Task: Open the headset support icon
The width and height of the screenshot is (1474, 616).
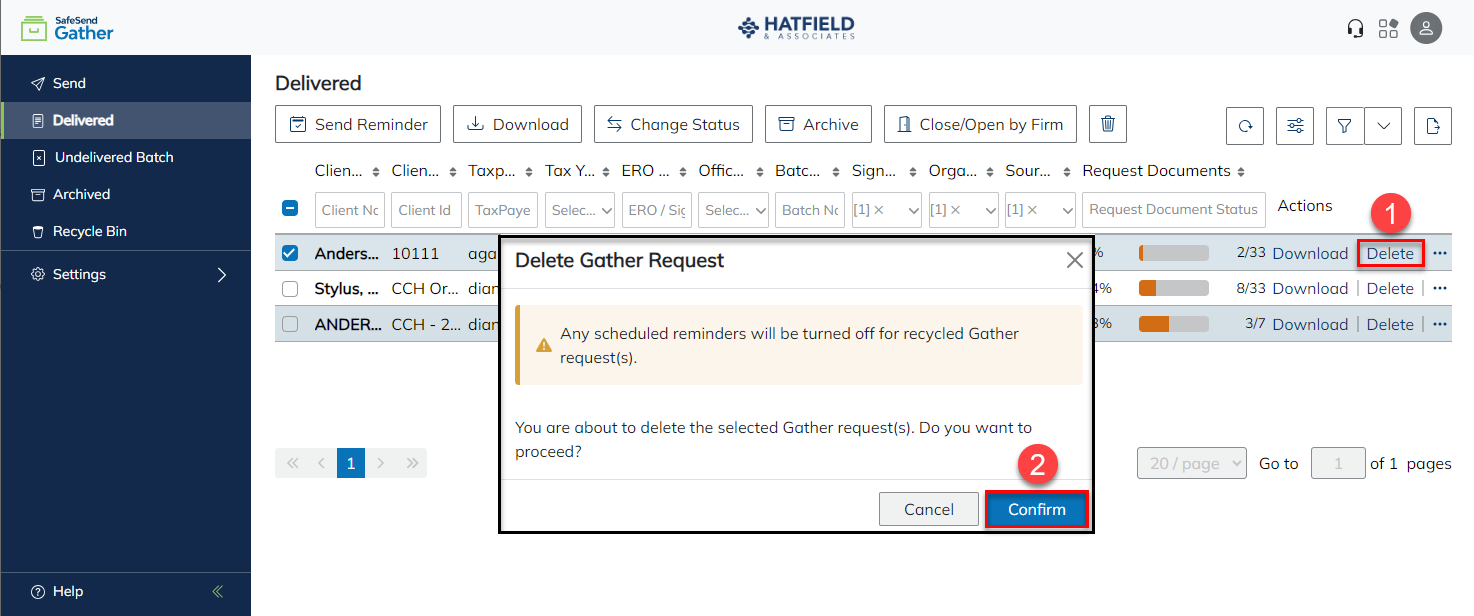Action: [x=1355, y=28]
